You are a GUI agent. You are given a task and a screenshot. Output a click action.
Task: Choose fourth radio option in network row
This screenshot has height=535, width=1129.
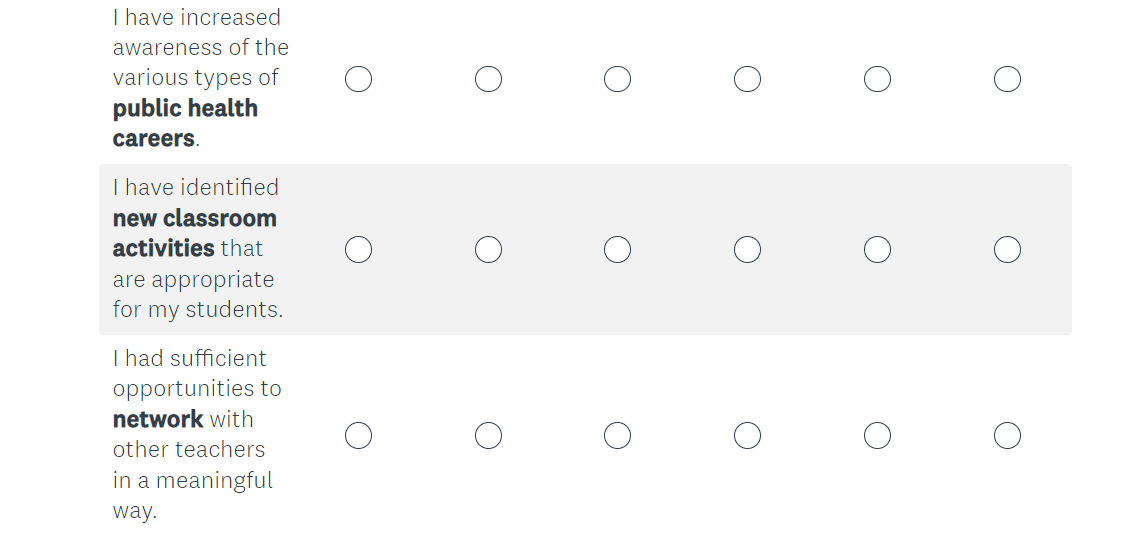(x=747, y=435)
